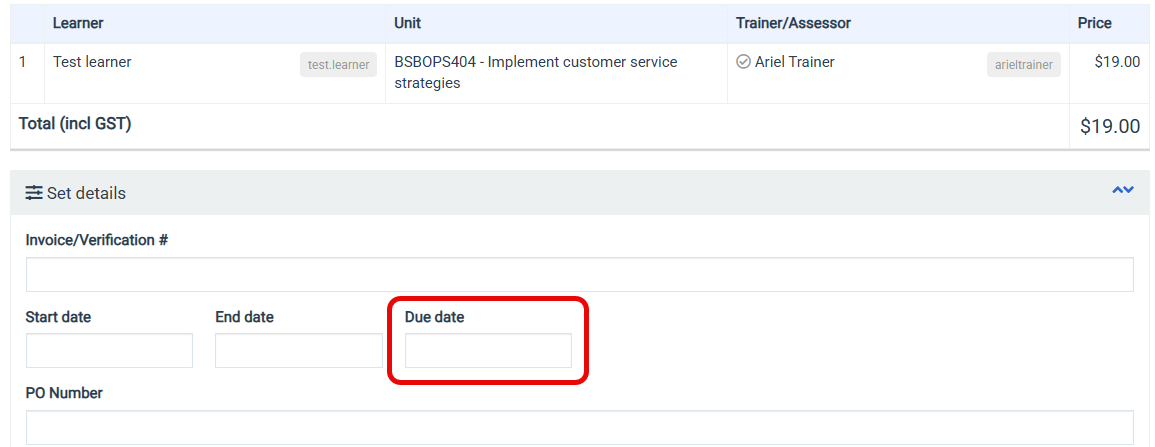
Task: Open the Start date field
Action: coord(109,351)
